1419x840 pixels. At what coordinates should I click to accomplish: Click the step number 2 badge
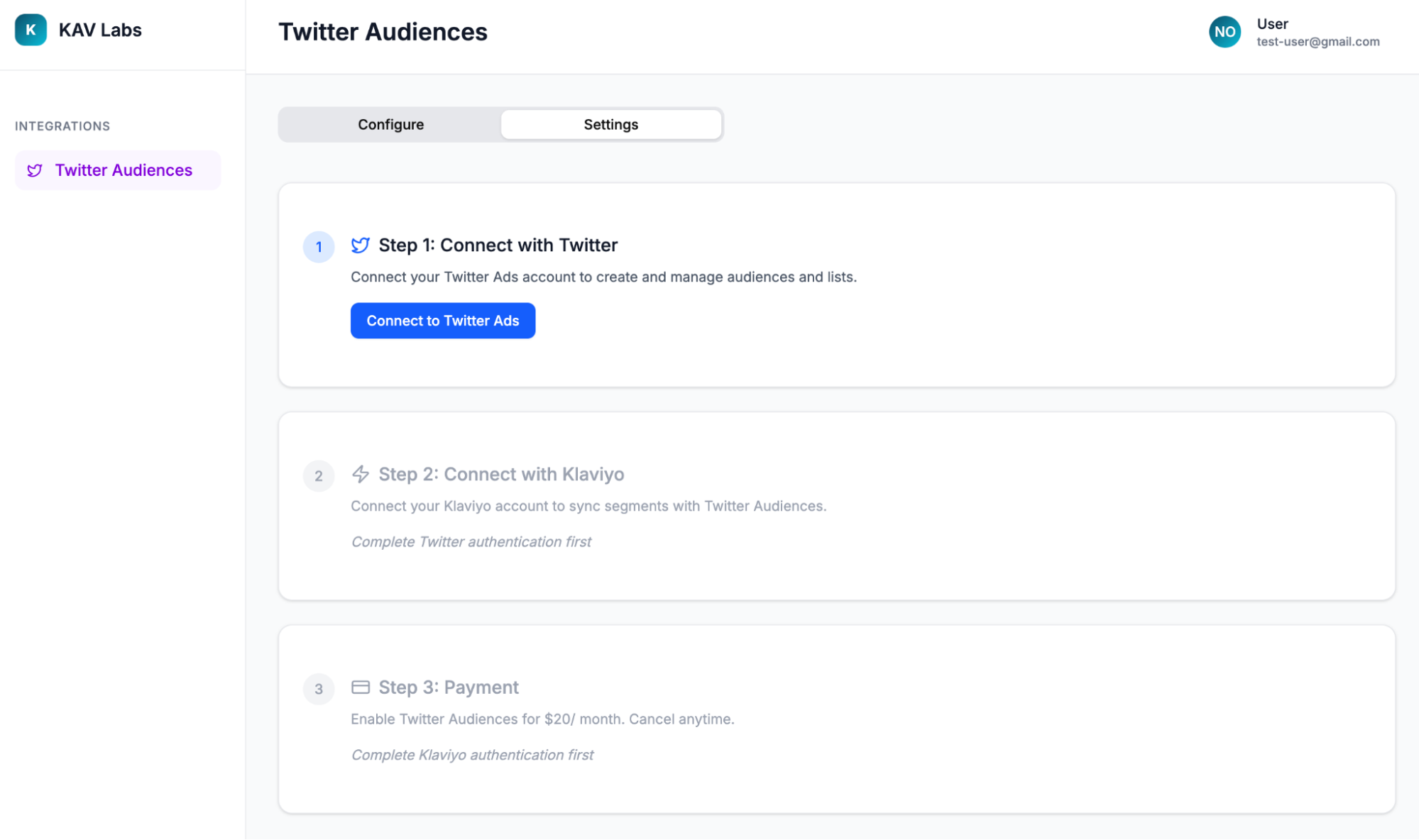[319, 475]
